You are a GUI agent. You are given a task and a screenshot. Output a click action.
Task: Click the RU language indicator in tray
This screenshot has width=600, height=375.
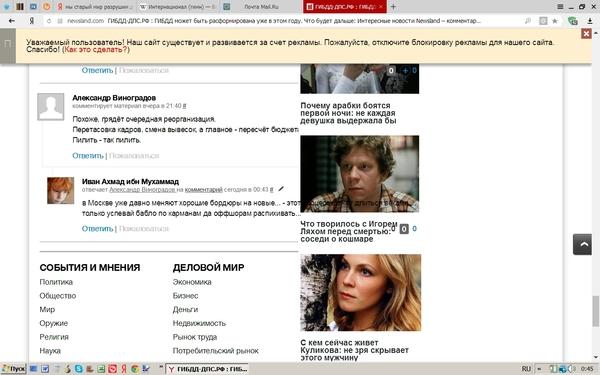point(526,369)
